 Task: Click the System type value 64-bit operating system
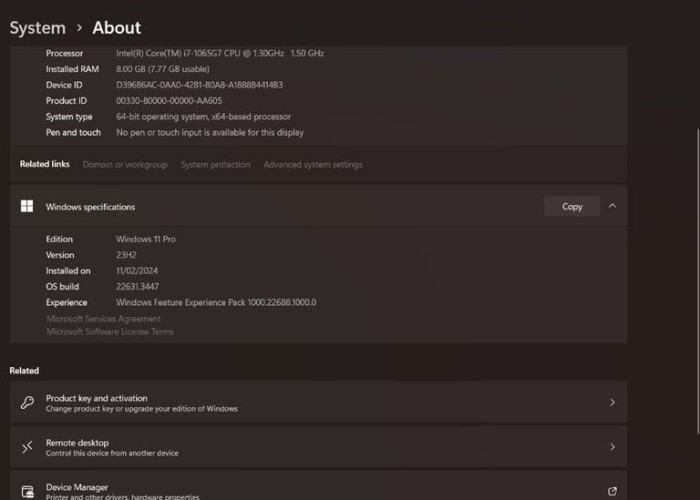(203, 117)
